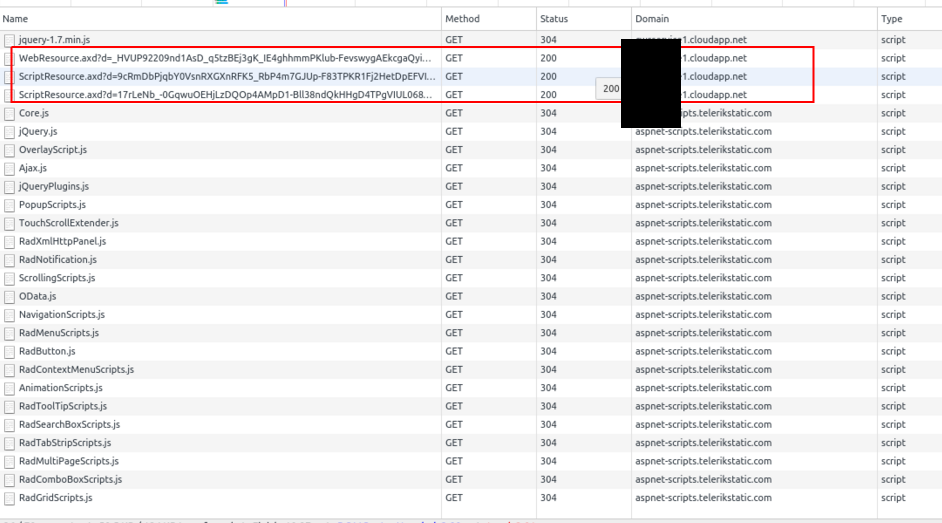The image size is (942, 523).
Task: Select the RadComboBoxScripts.js request name
Action: (x=70, y=479)
